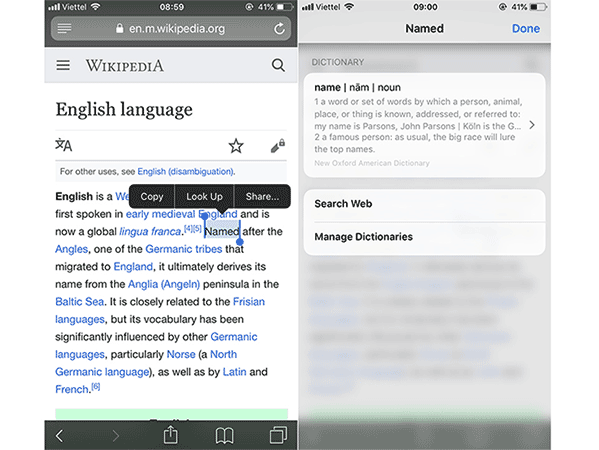Tap the Safari forward arrow

(x=115, y=435)
